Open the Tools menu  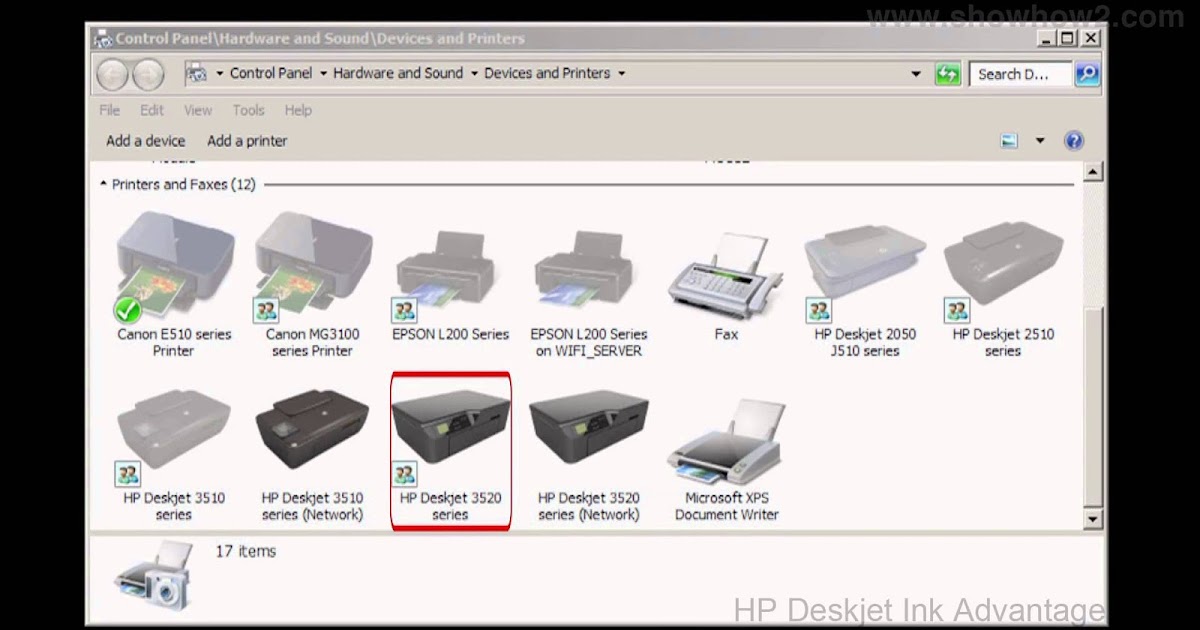click(248, 110)
